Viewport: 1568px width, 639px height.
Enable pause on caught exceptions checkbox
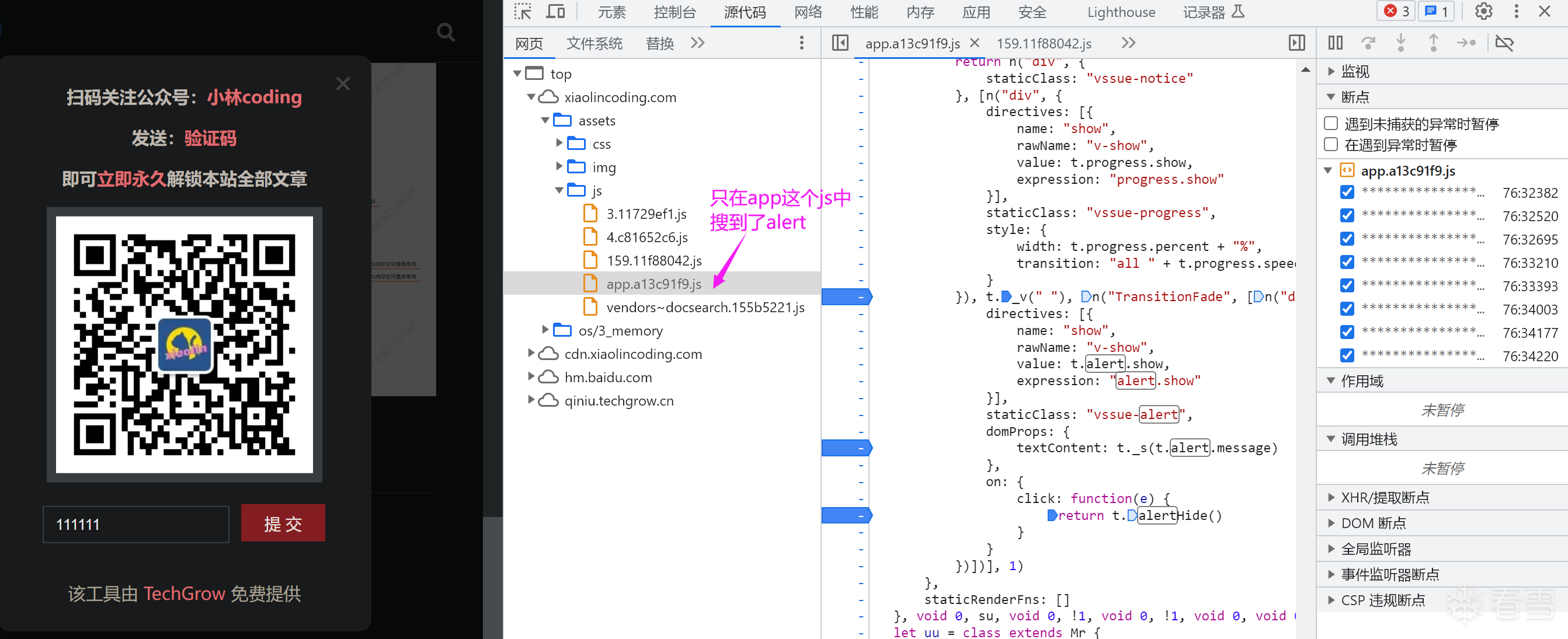click(1330, 145)
